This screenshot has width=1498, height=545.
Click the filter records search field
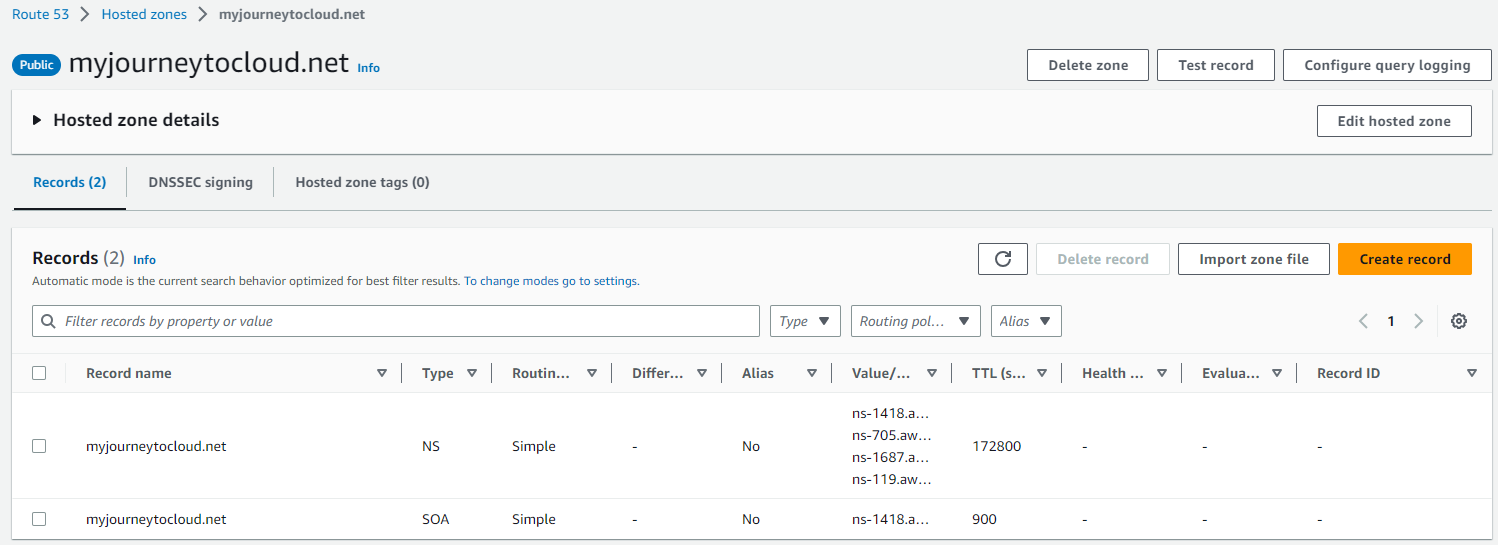pos(400,321)
